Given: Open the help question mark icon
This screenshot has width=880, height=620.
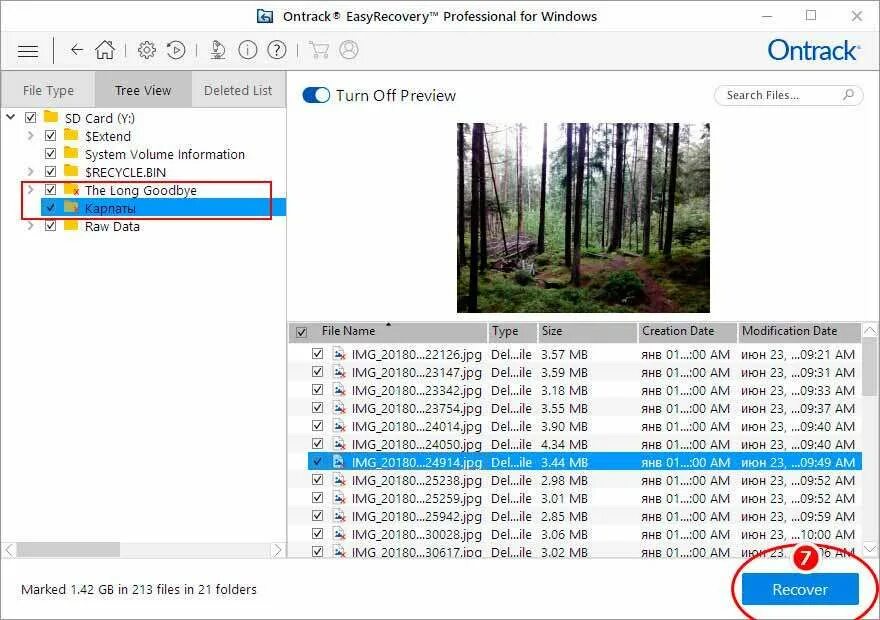Looking at the screenshot, I should (x=277, y=50).
